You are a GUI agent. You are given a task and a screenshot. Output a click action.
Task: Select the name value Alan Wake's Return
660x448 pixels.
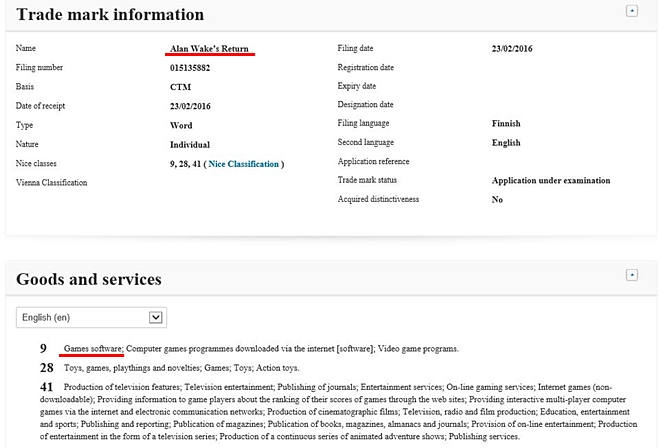pos(209,48)
